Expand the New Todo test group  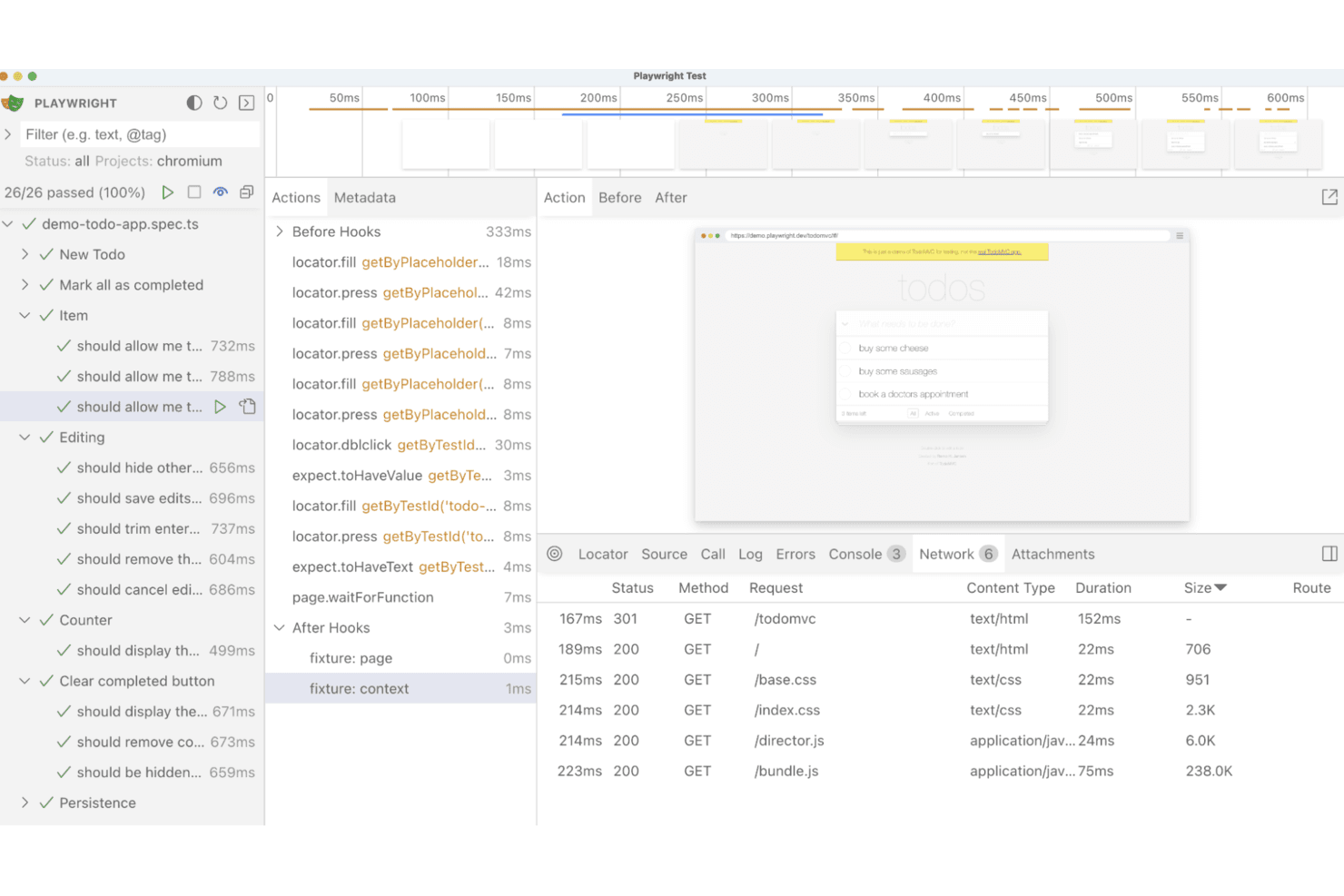pos(25,254)
